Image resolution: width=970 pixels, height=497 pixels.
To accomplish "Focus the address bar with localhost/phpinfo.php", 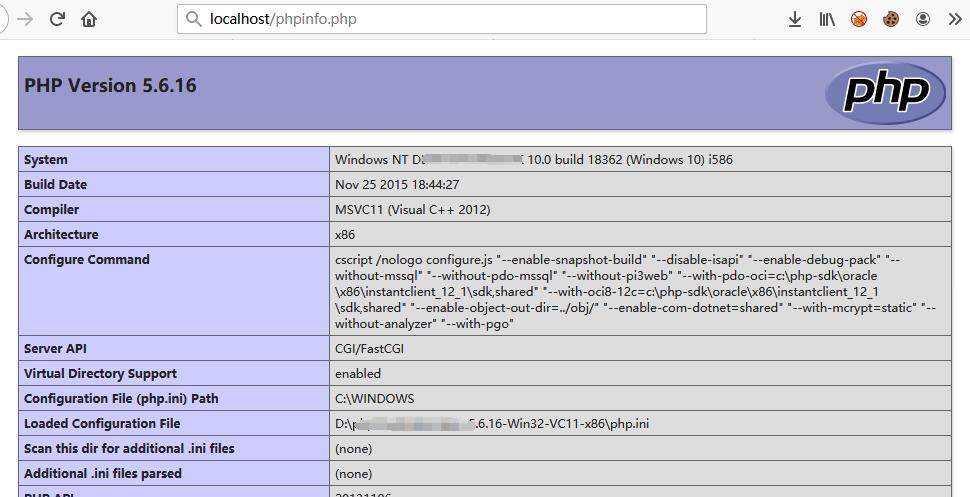I will click(442, 19).
